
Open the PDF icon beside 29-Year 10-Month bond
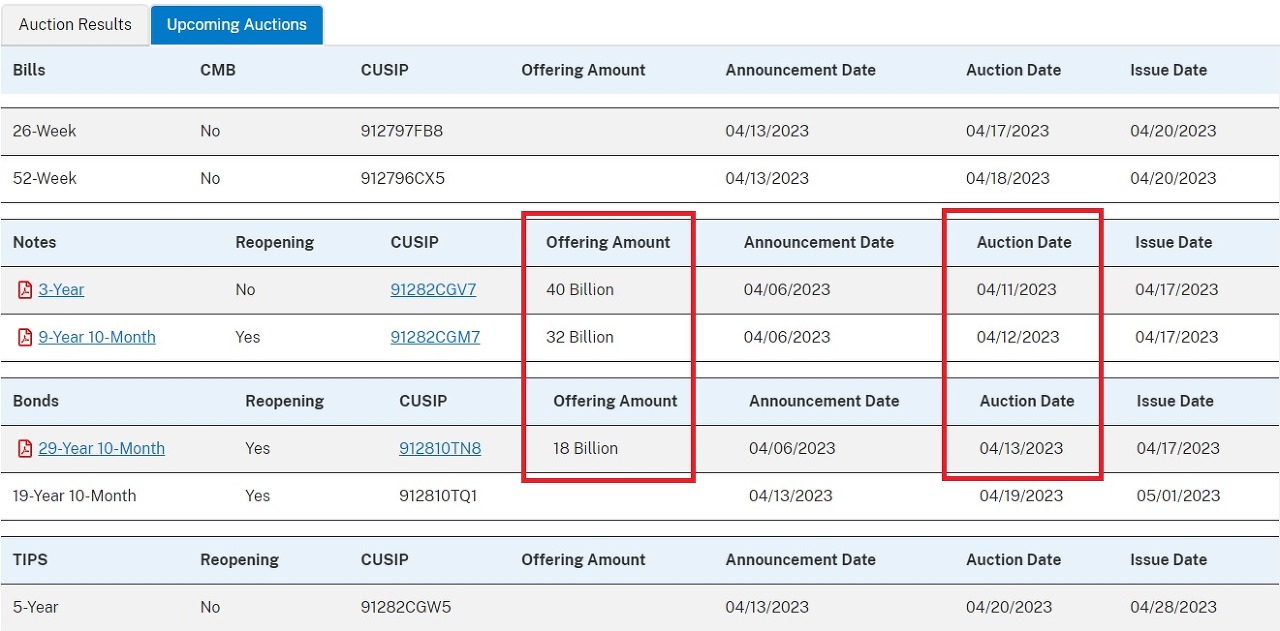25,448
